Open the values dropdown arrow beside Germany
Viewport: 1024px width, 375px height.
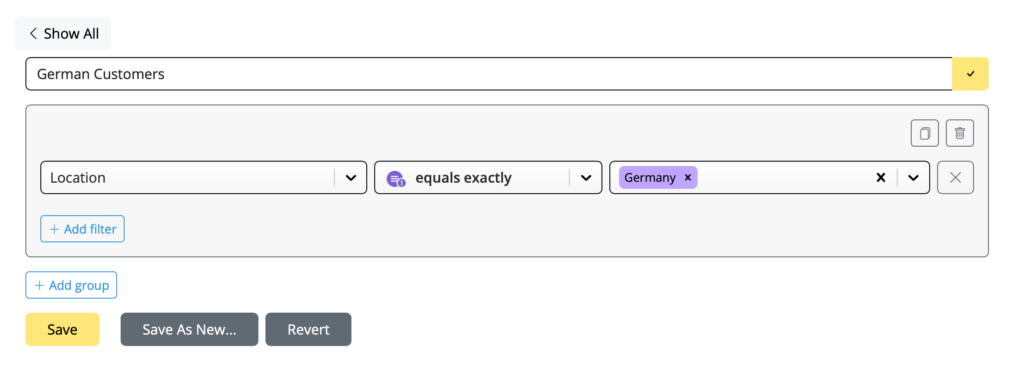[913, 178]
